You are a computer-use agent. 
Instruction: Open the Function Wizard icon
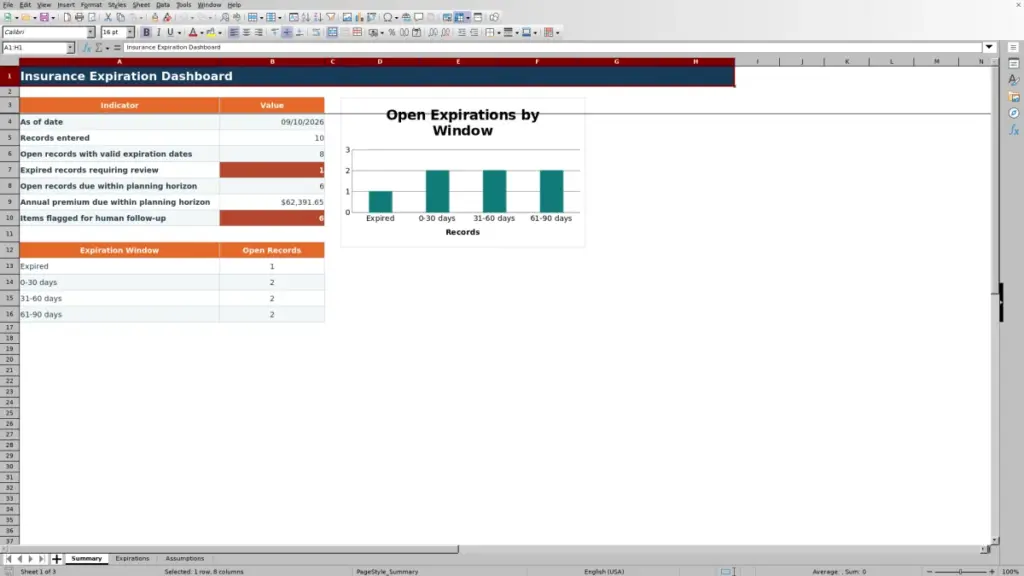point(86,48)
